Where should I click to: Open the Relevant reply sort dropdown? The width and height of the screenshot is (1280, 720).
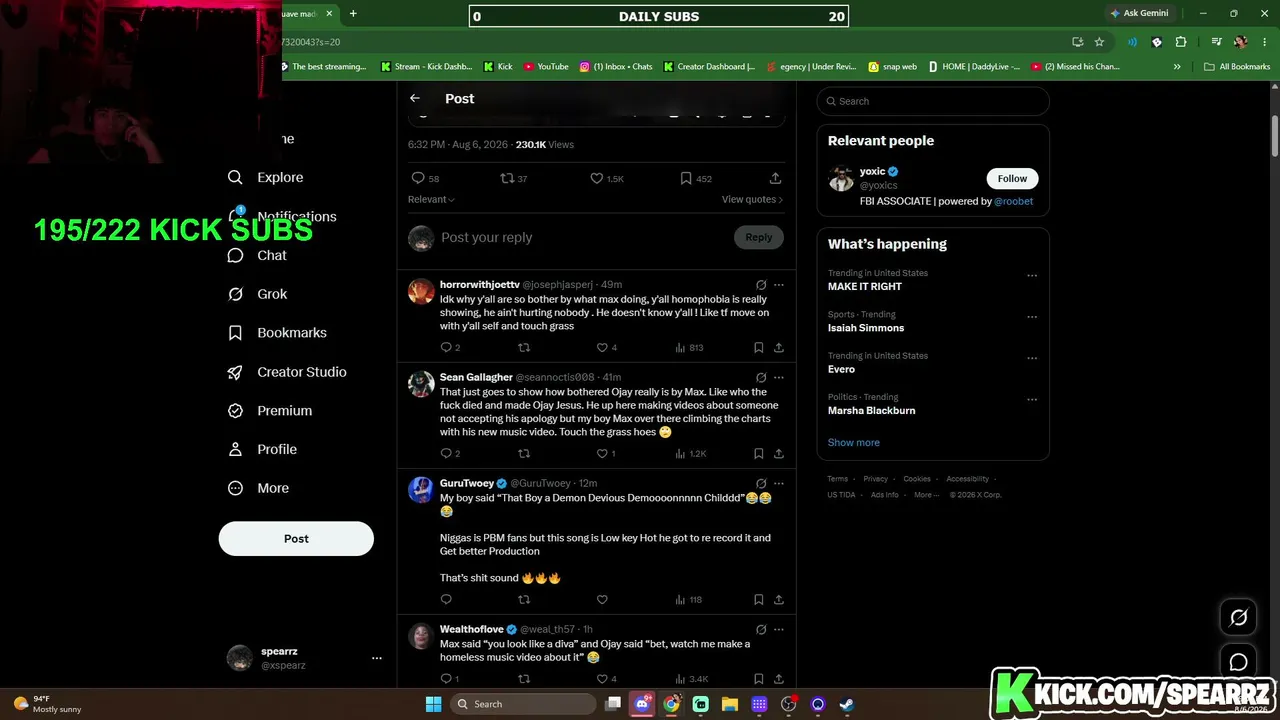431,199
